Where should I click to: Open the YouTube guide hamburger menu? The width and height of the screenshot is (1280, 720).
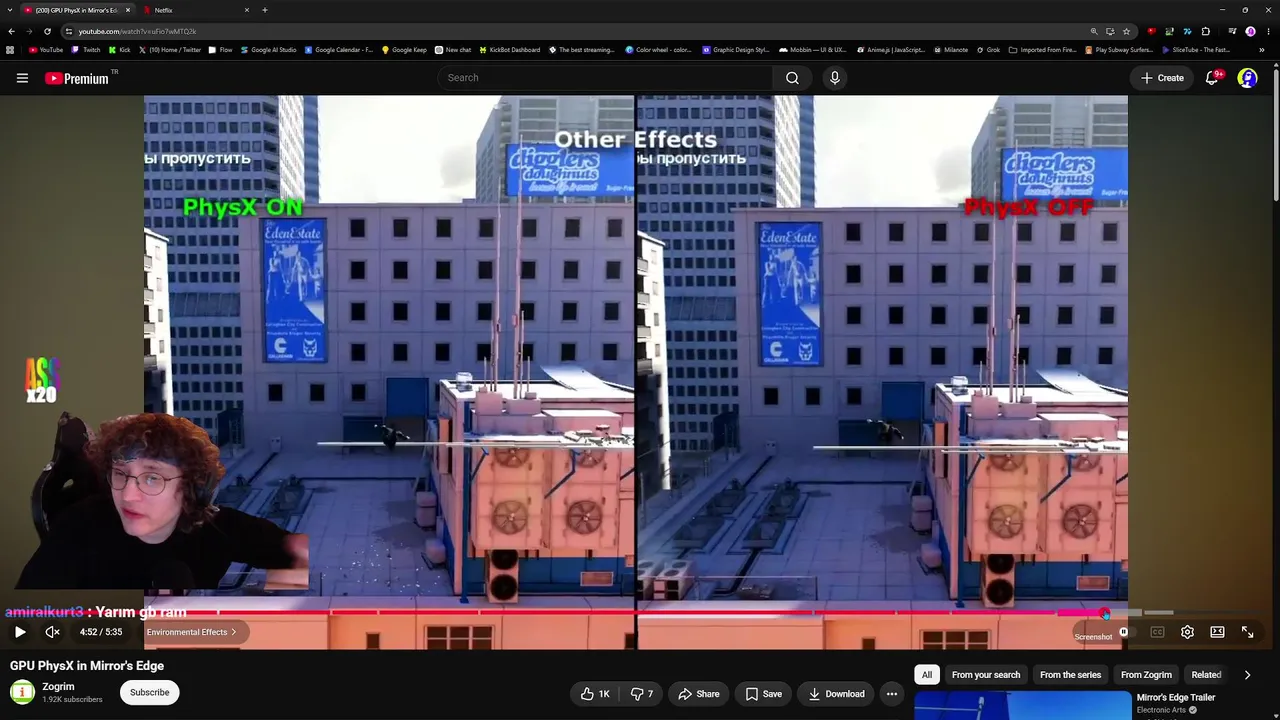(22, 78)
